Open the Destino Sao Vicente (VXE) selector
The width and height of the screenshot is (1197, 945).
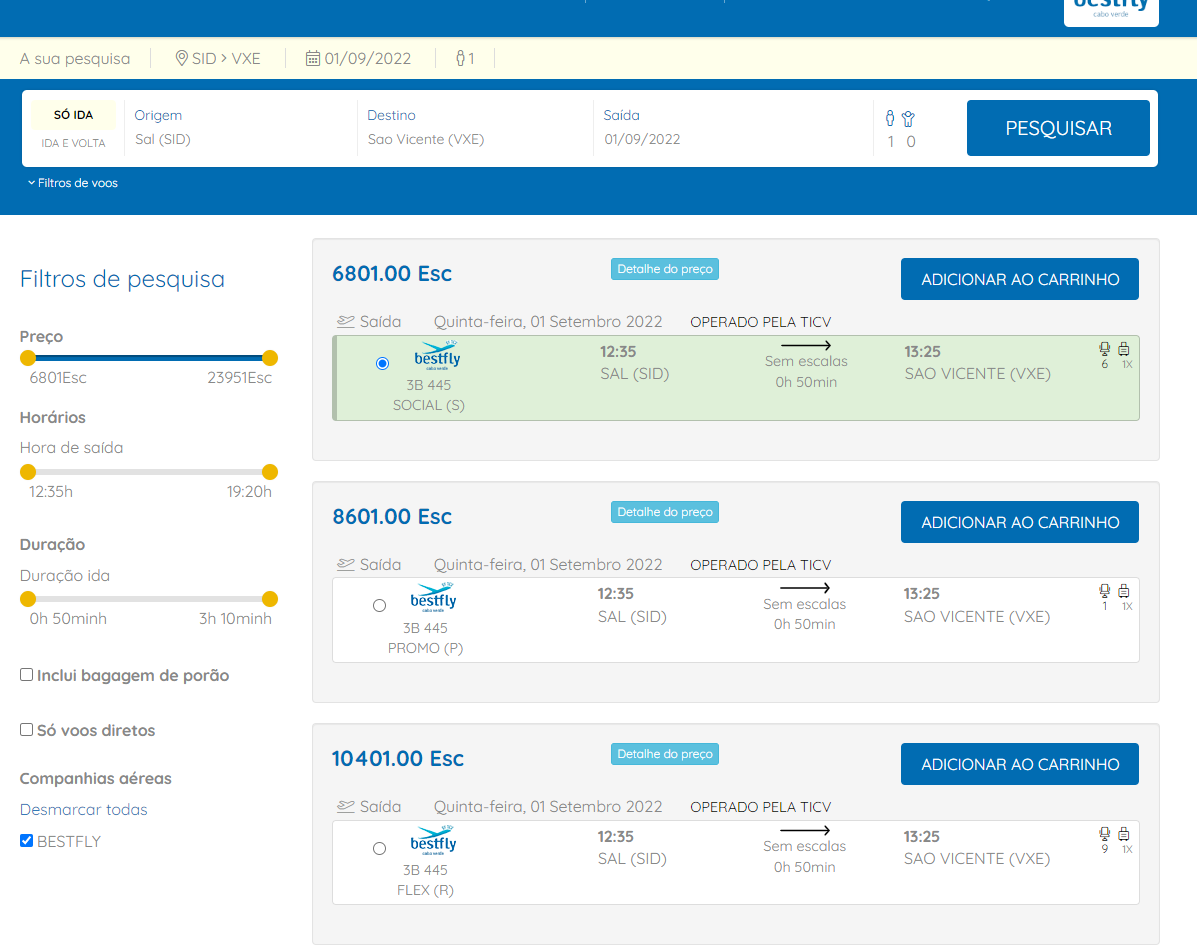tap(476, 127)
